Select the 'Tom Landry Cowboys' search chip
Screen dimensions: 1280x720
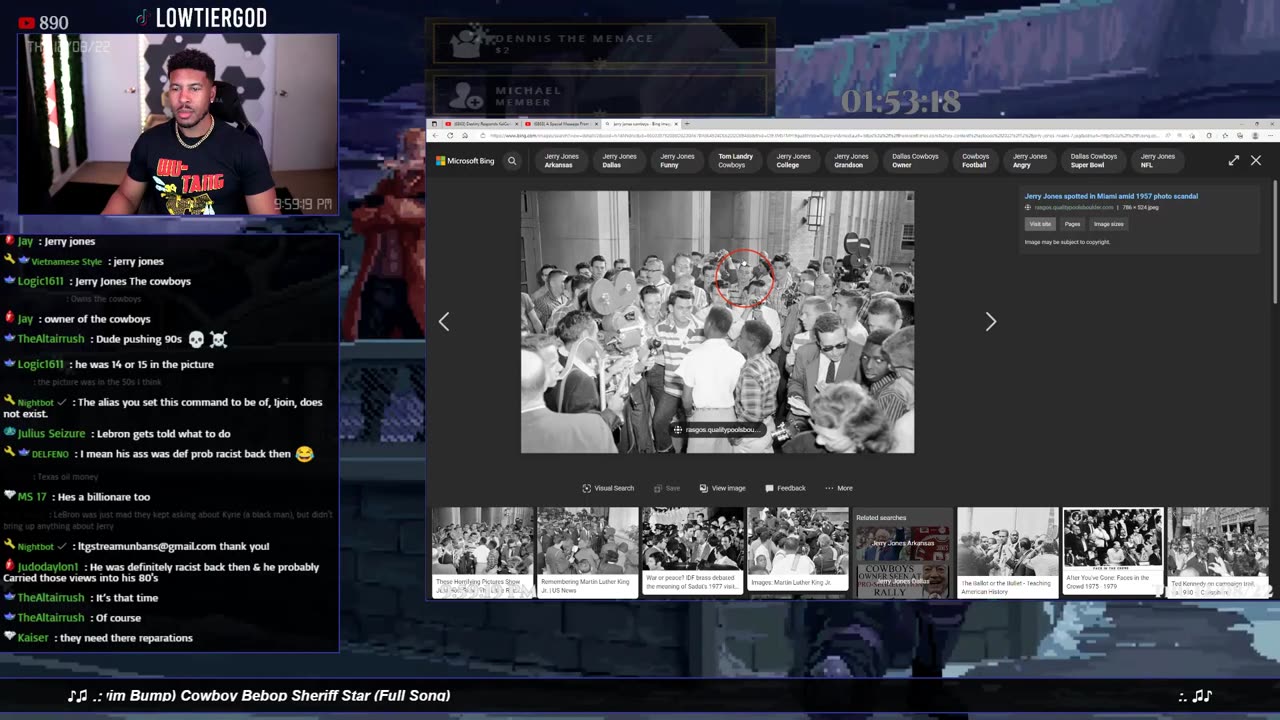[x=735, y=160]
